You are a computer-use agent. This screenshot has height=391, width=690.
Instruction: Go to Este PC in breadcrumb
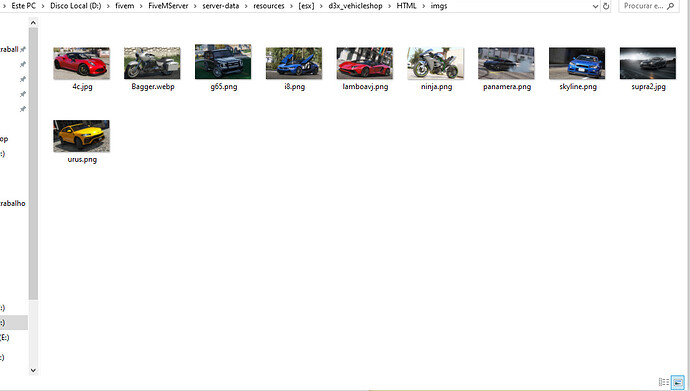[23, 6]
